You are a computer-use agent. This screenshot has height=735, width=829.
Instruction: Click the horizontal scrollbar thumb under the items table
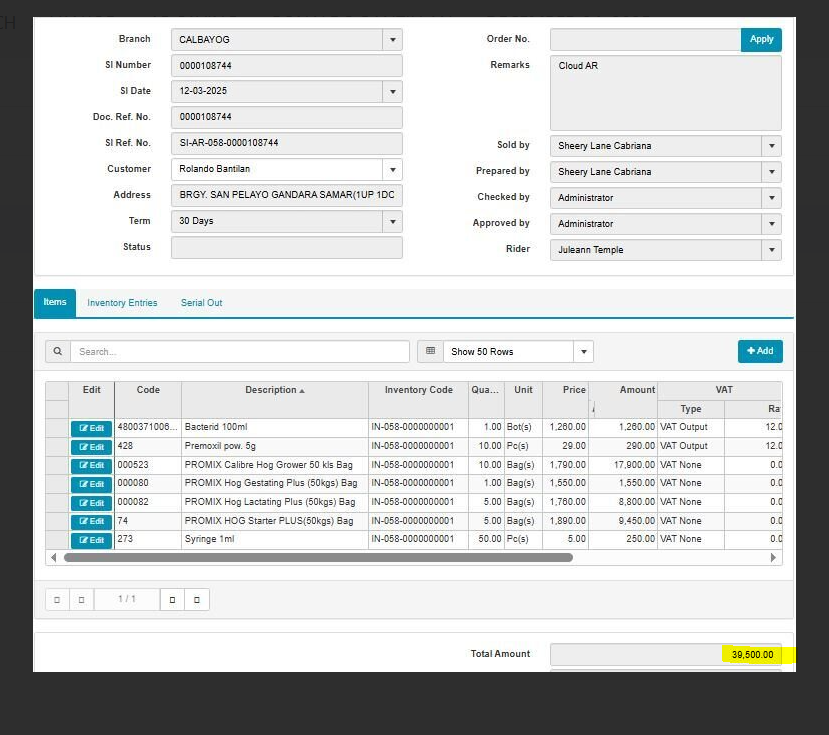(318, 558)
